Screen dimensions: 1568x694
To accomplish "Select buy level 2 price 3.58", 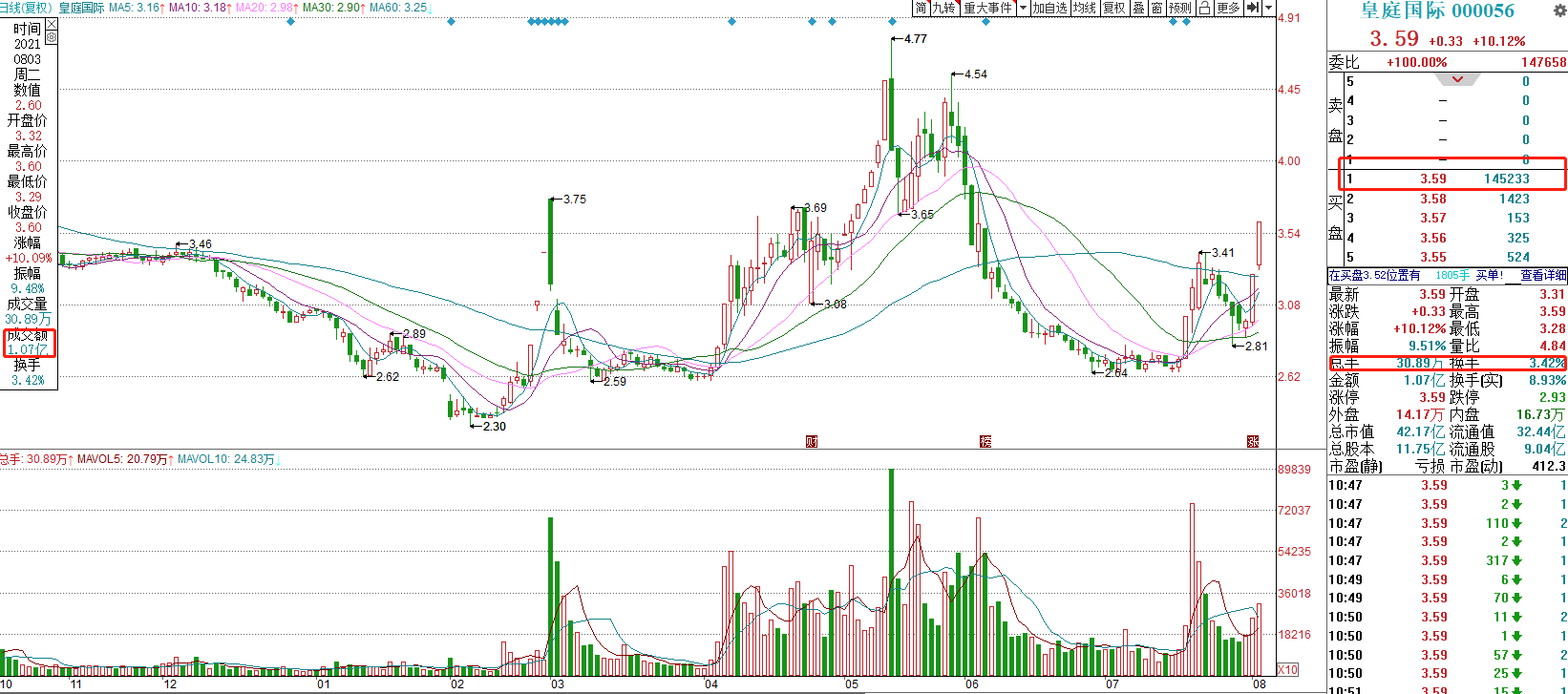I will pos(1432,199).
